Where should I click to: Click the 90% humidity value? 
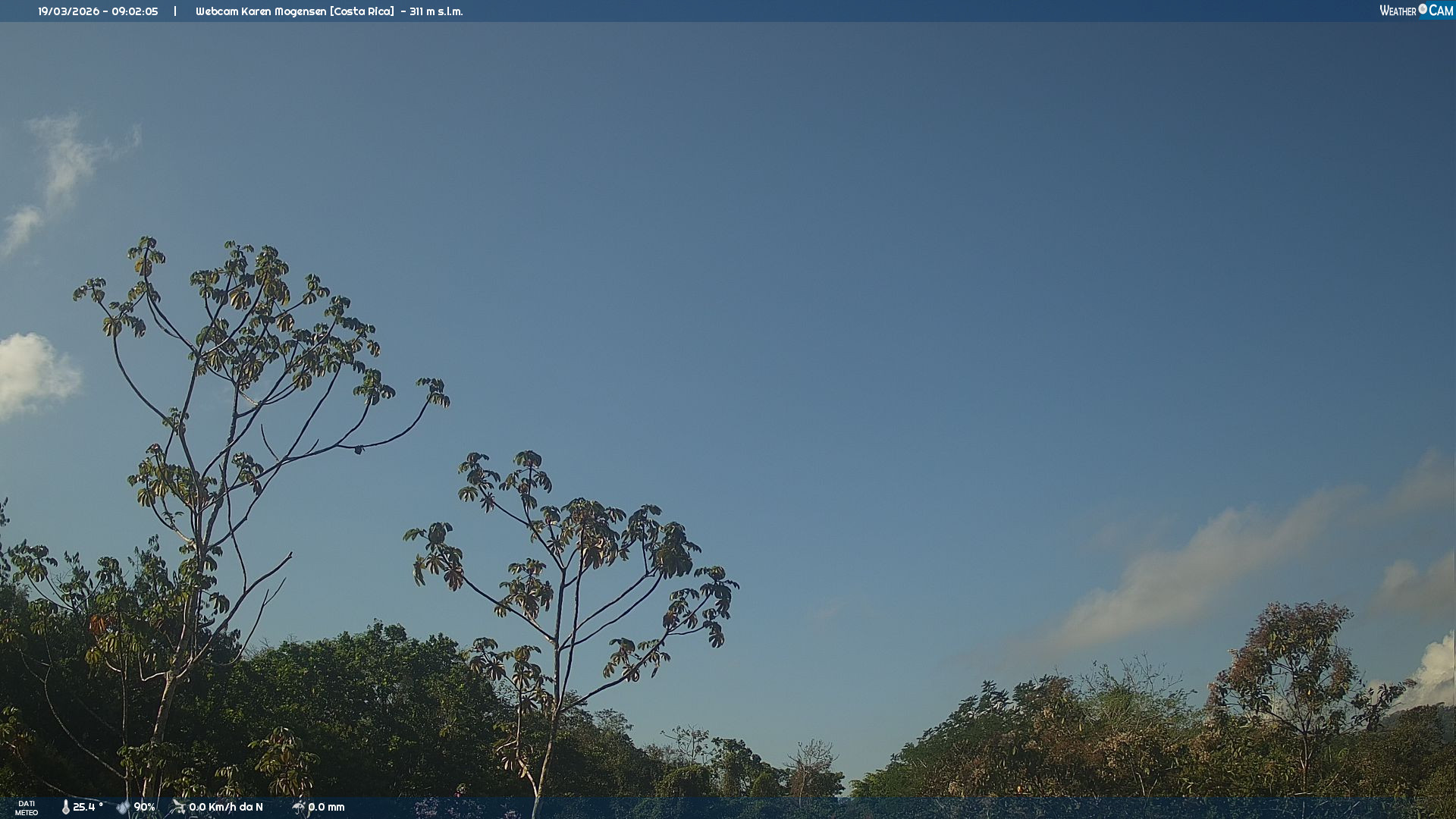[x=144, y=807]
